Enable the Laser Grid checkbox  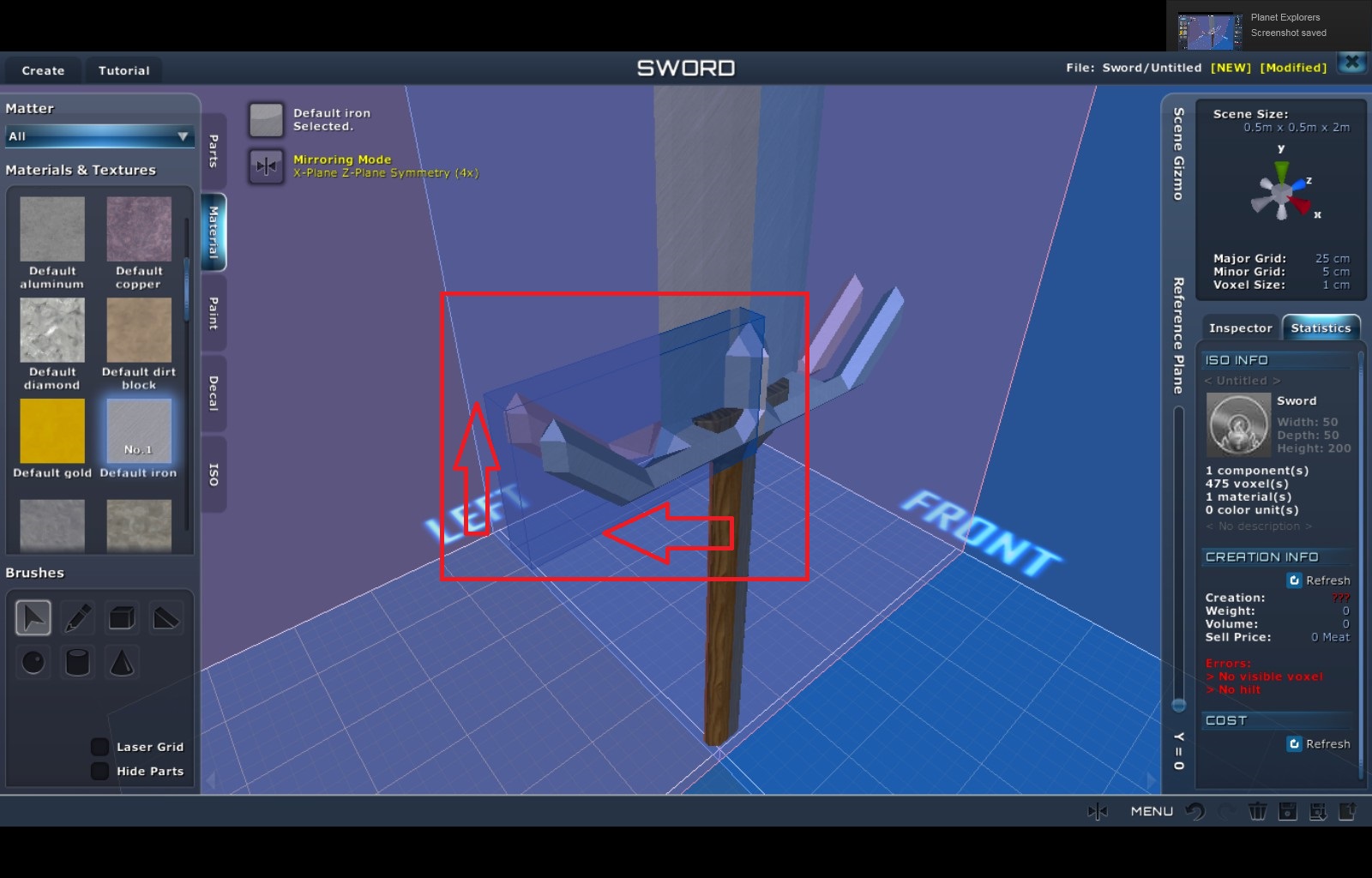coord(100,747)
